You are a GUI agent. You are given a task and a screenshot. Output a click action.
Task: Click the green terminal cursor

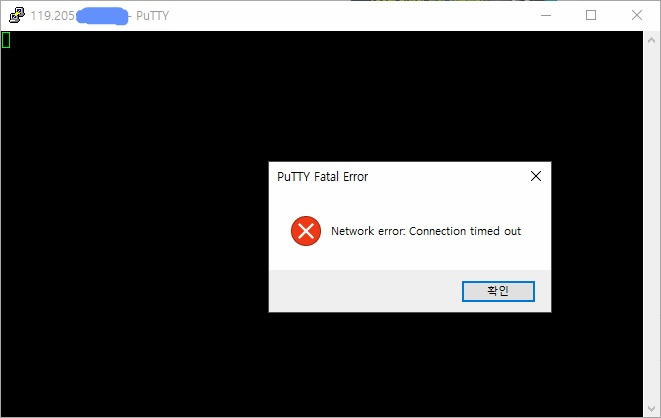pyautogui.click(x=6, y=40)
